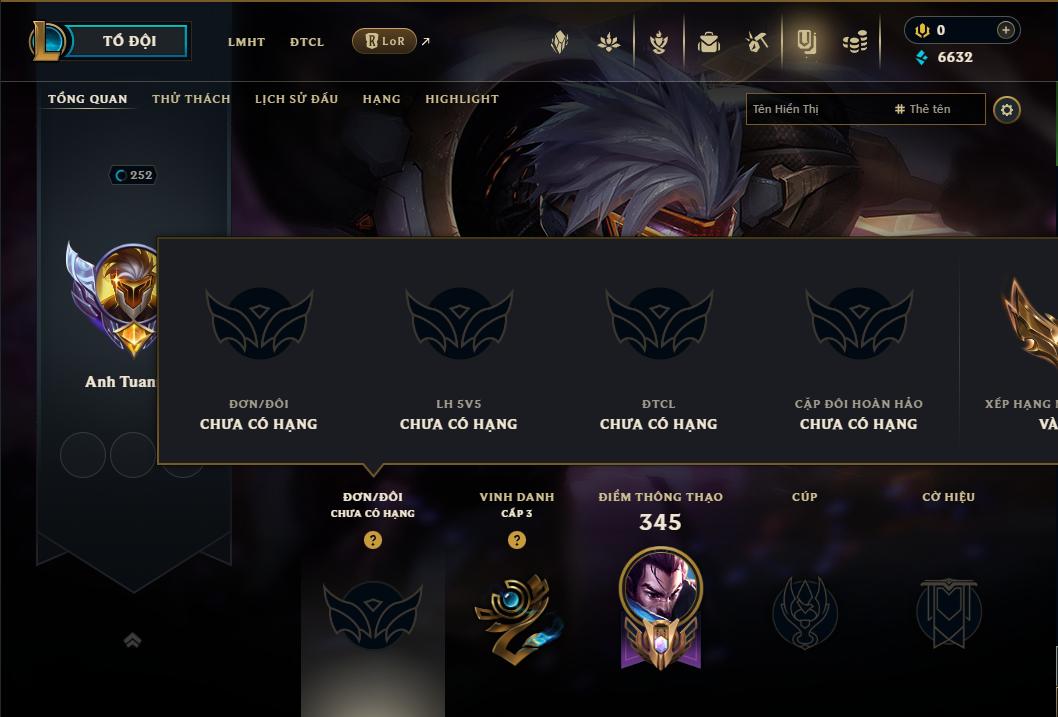The width and height of the screenshot is (1058, 717).
Task: Switch to the Thử Thách tab
Action: pyautogui.click(x=191, y=99)
